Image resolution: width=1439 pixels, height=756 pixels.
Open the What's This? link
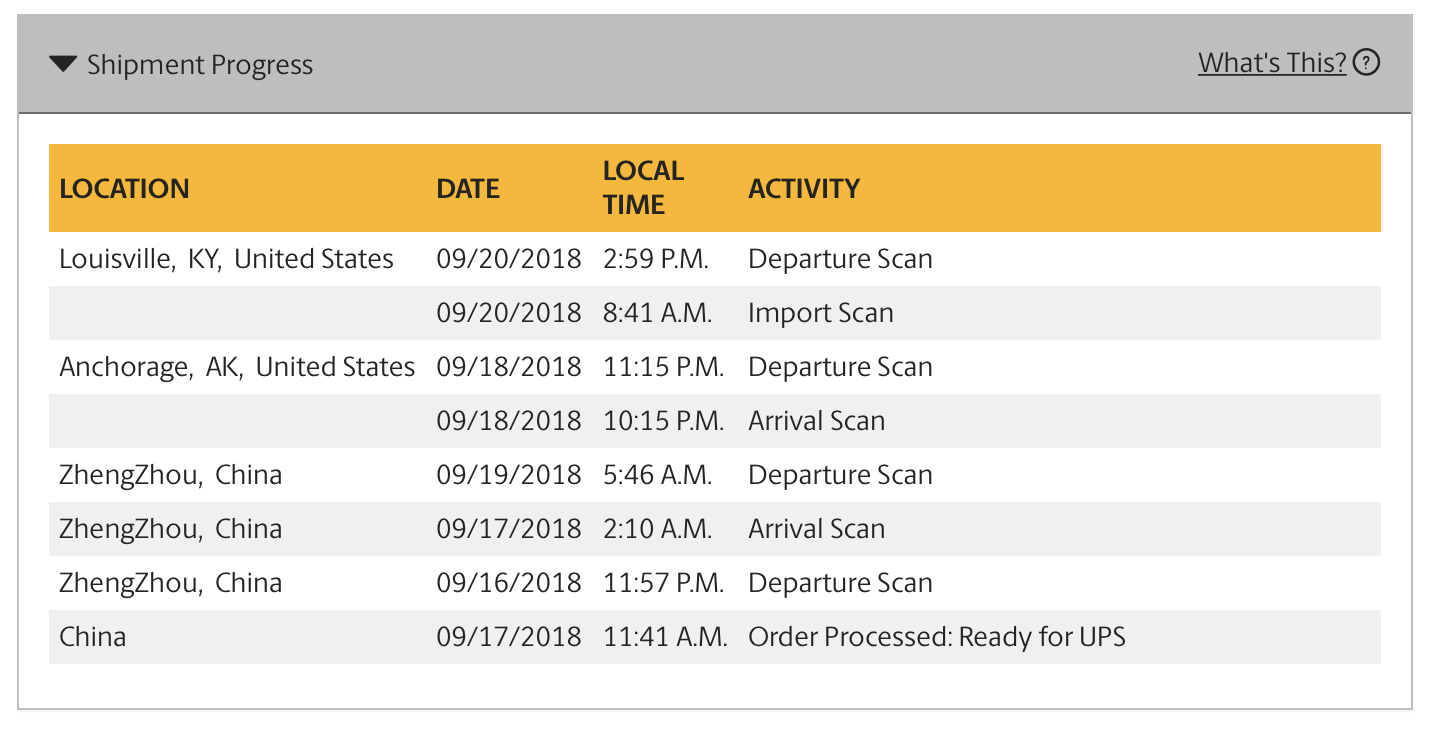click(x=1272, y=63)
